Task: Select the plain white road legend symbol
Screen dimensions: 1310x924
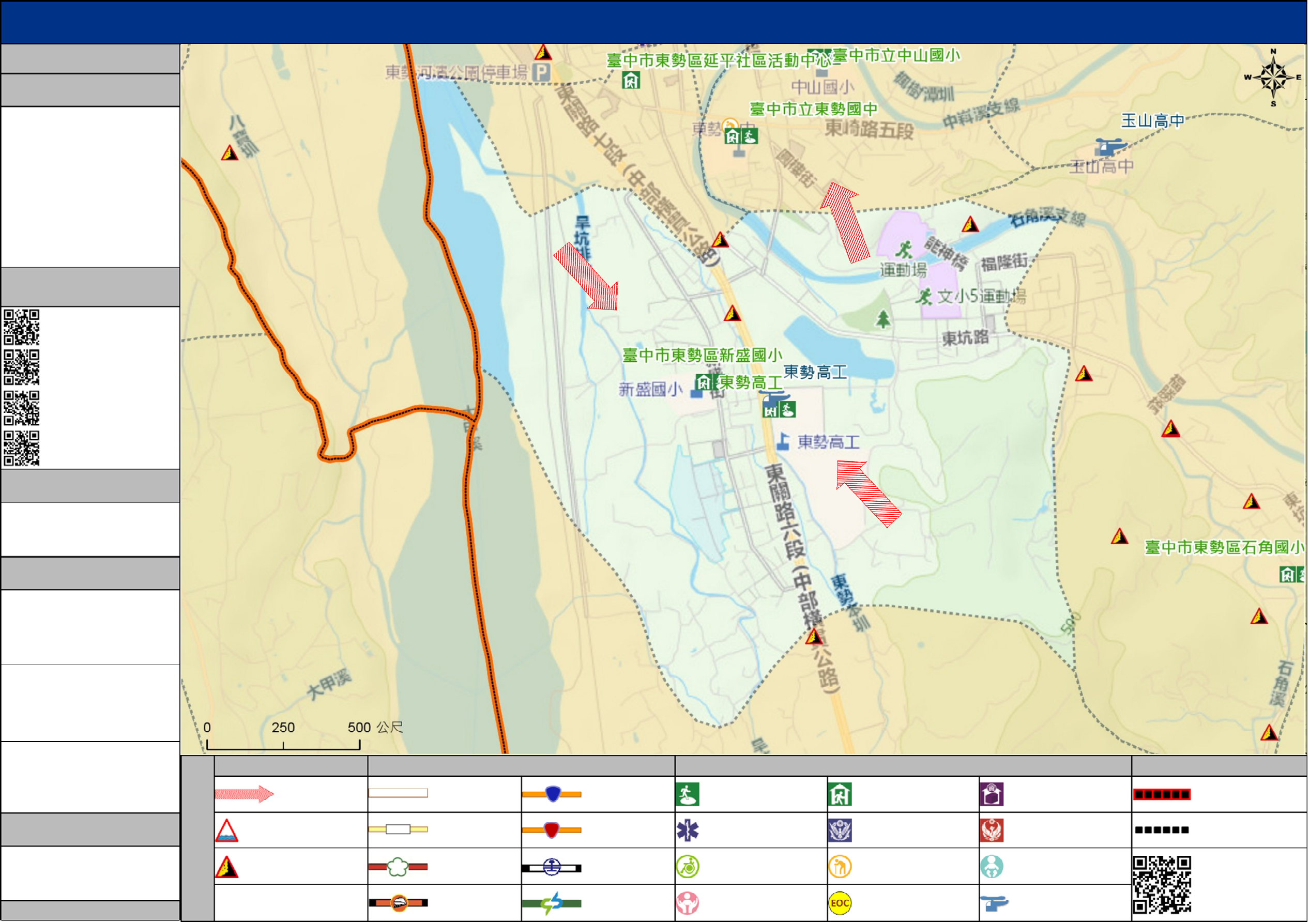Action: tap(398, 793)
